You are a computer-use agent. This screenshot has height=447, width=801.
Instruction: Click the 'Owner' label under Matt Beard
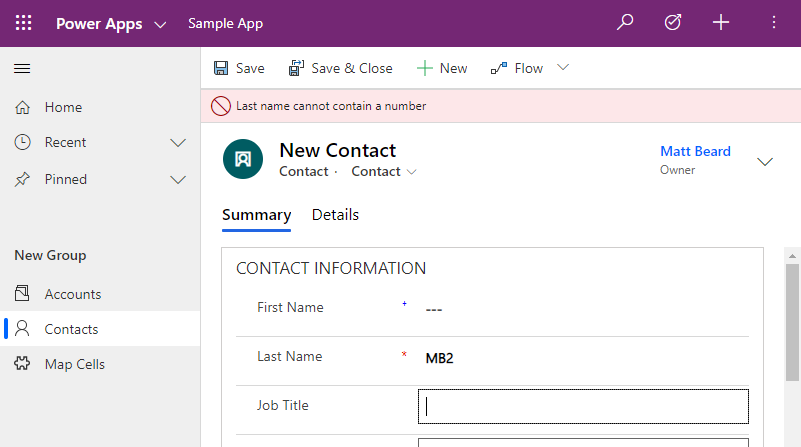[677, 170]
